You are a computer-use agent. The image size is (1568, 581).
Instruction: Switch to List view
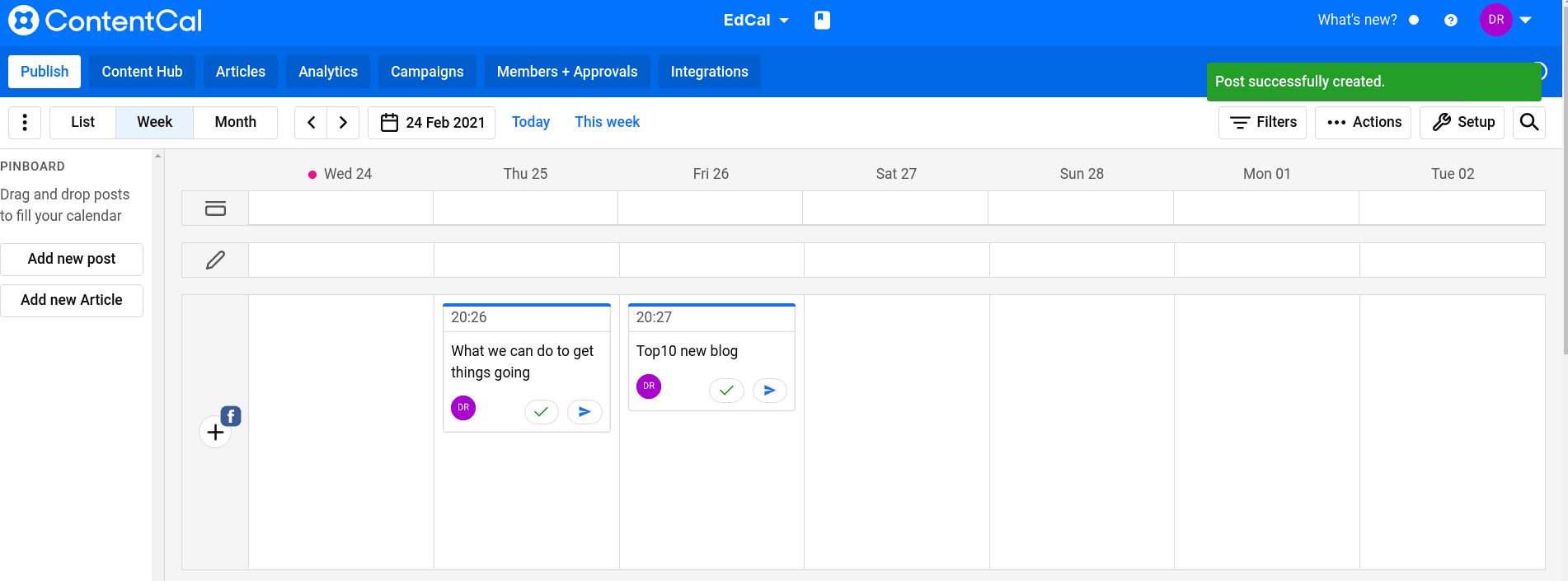point(82,122)
